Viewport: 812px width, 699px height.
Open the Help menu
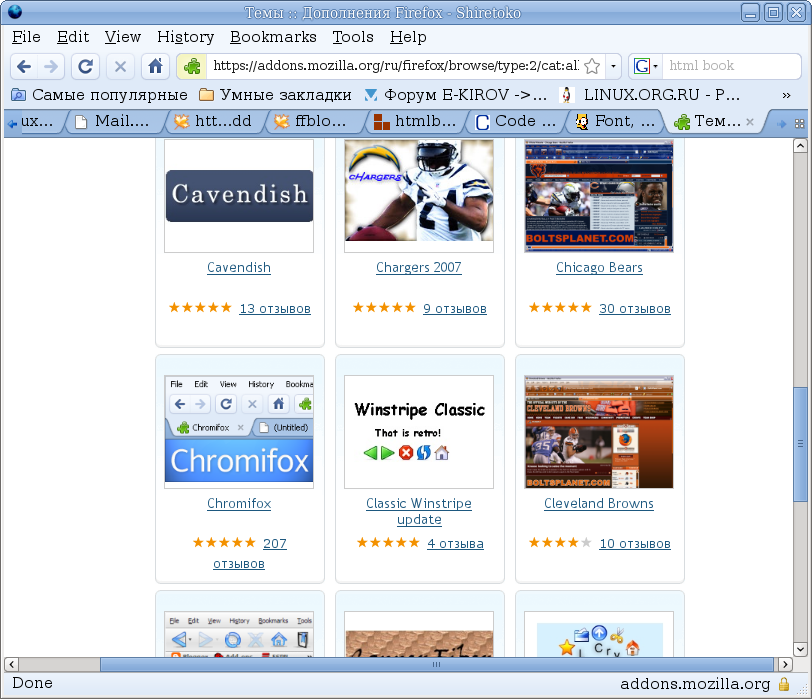(408, 37)
